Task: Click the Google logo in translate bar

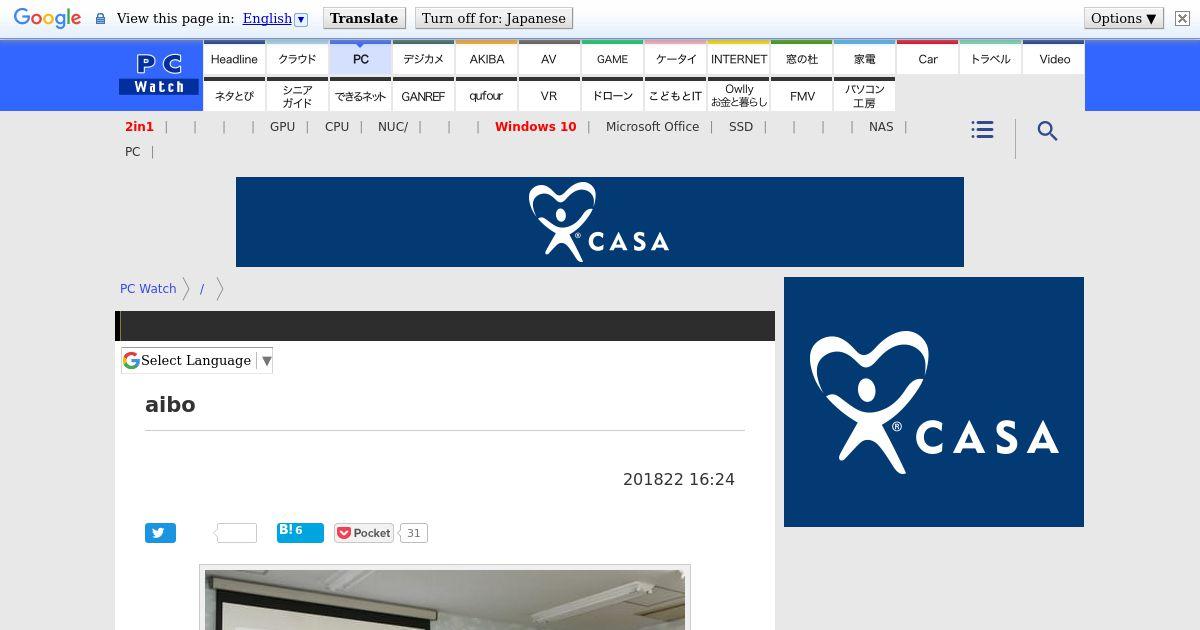Action: 47,19
